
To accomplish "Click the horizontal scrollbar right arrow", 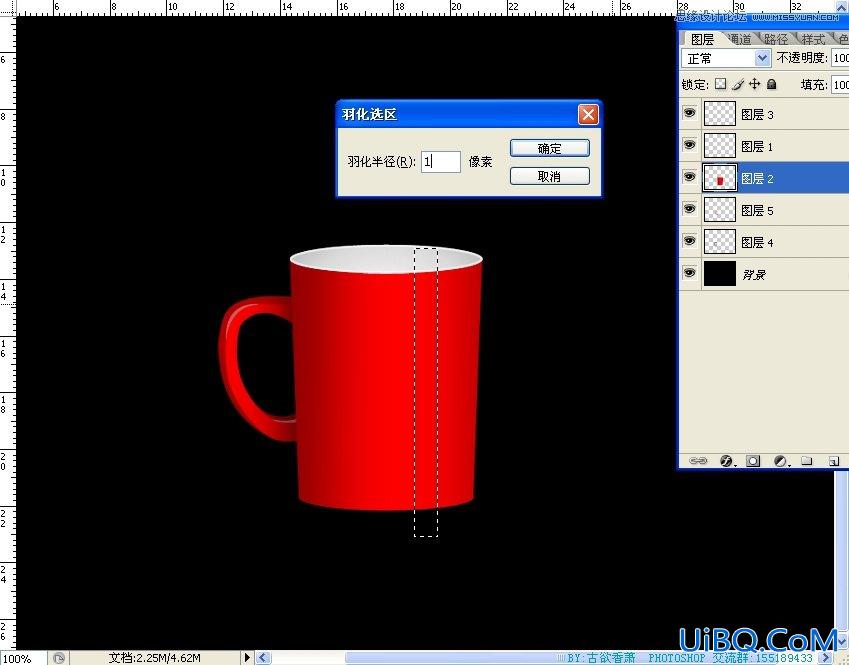I will (x=826, y=658).
